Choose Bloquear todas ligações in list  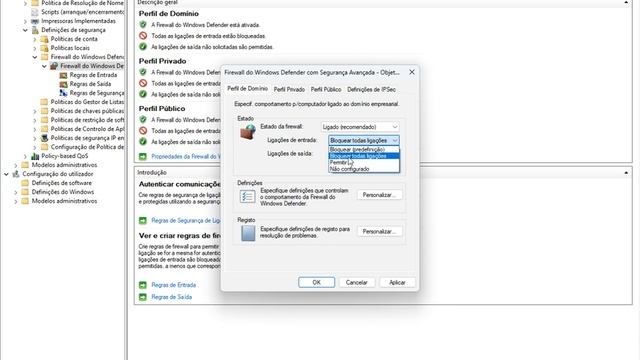364,156
